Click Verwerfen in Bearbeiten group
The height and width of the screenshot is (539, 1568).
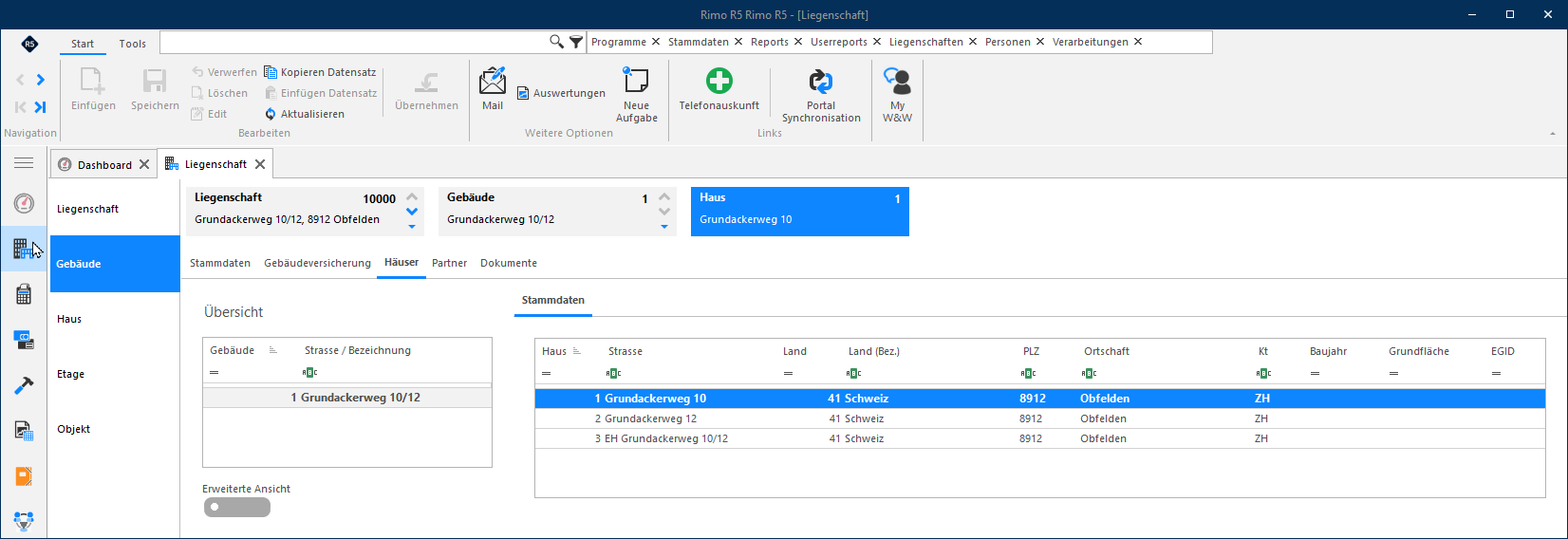click(x=224, y=72)
